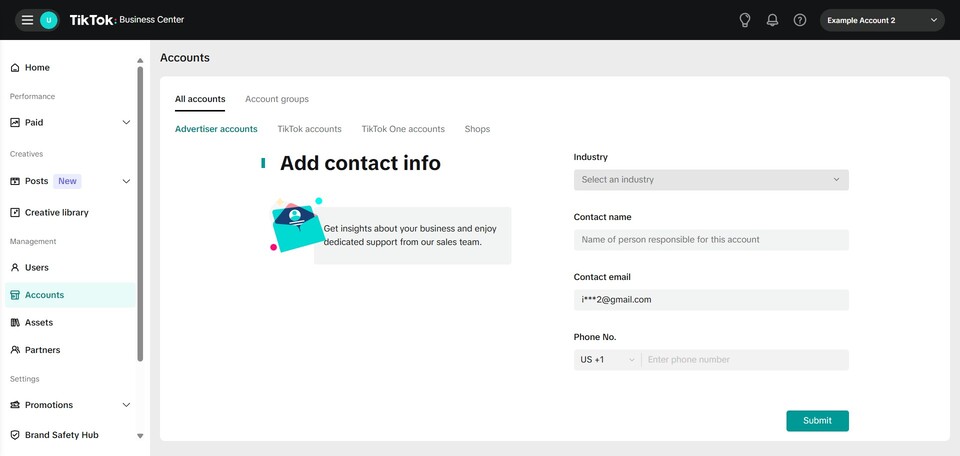The width and height of the screenshot is (960, 456).
Task: Open Users management page
Action: [x=36, y=268]
